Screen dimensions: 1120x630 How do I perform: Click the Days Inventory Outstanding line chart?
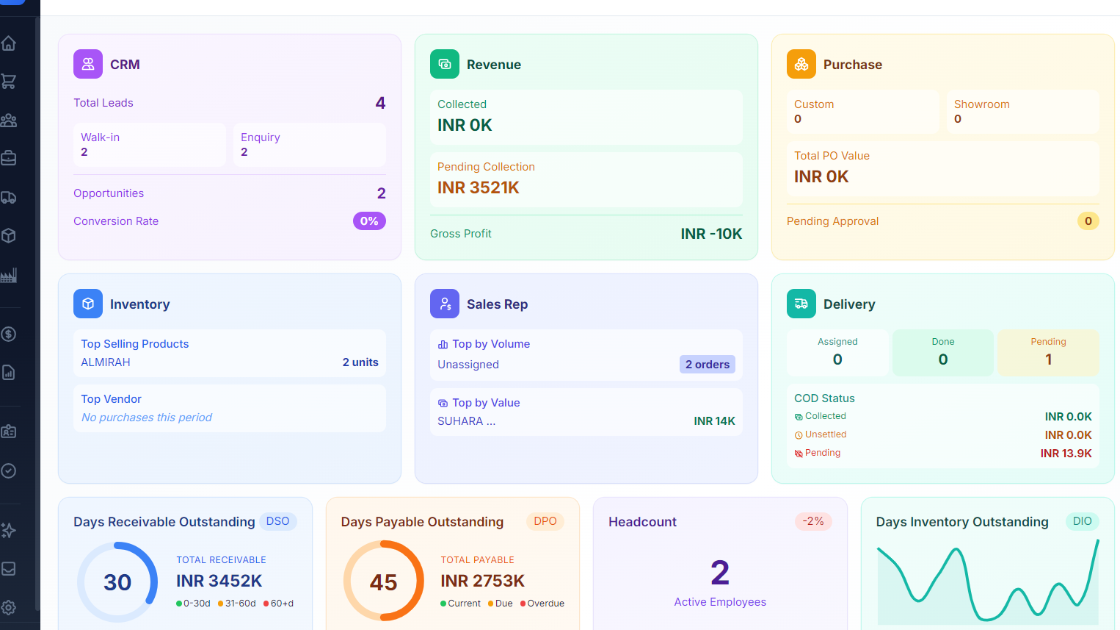pyautogui.click(x=985, y=585)
